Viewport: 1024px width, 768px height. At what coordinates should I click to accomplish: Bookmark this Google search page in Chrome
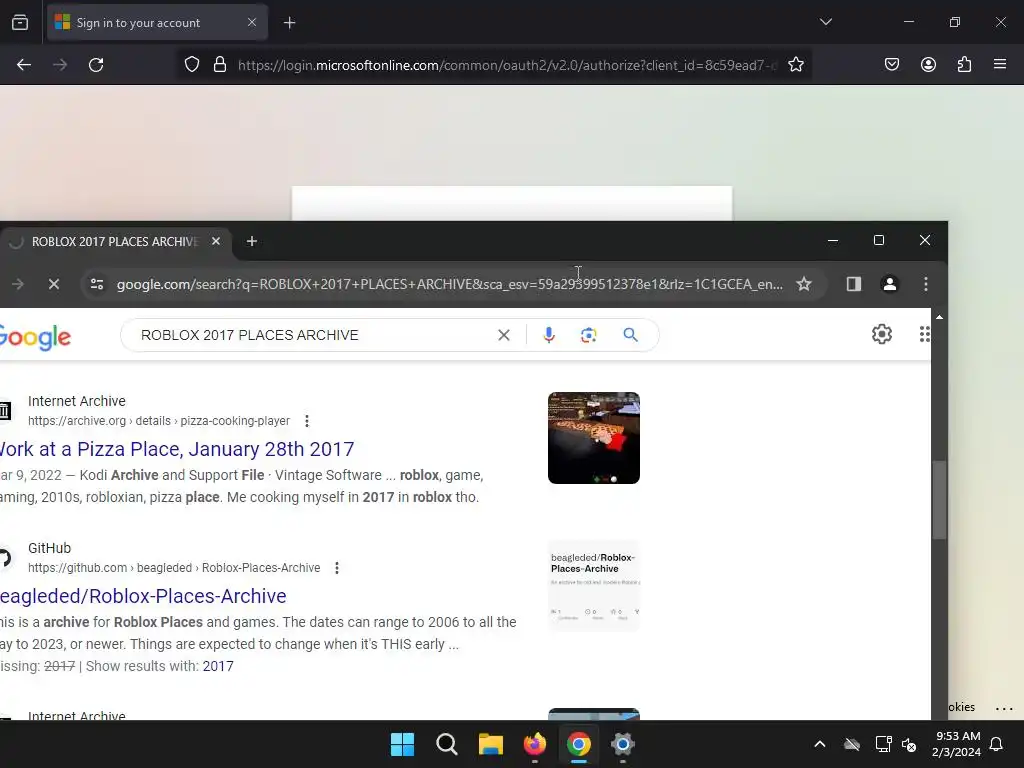[x=803, y=284]
